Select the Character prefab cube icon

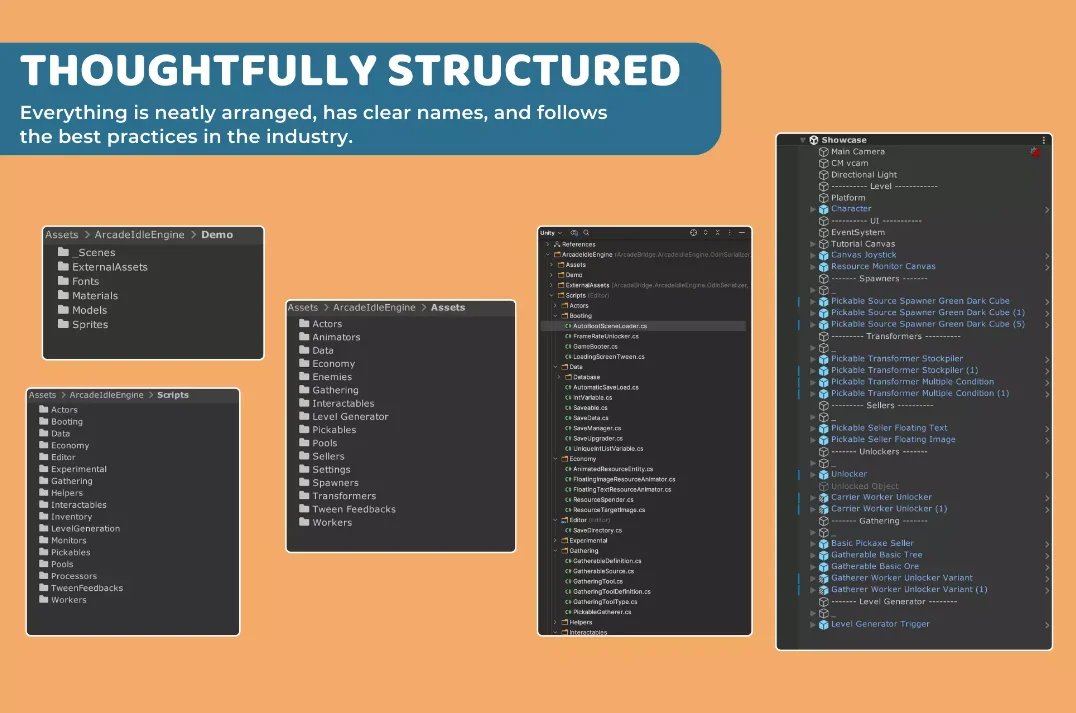coord(823,209)
